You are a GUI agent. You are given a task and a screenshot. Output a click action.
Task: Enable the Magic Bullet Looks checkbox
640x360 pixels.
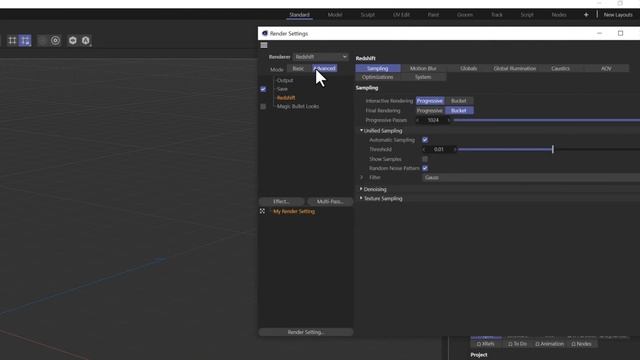pyautogui.click(x=263, y=107)
